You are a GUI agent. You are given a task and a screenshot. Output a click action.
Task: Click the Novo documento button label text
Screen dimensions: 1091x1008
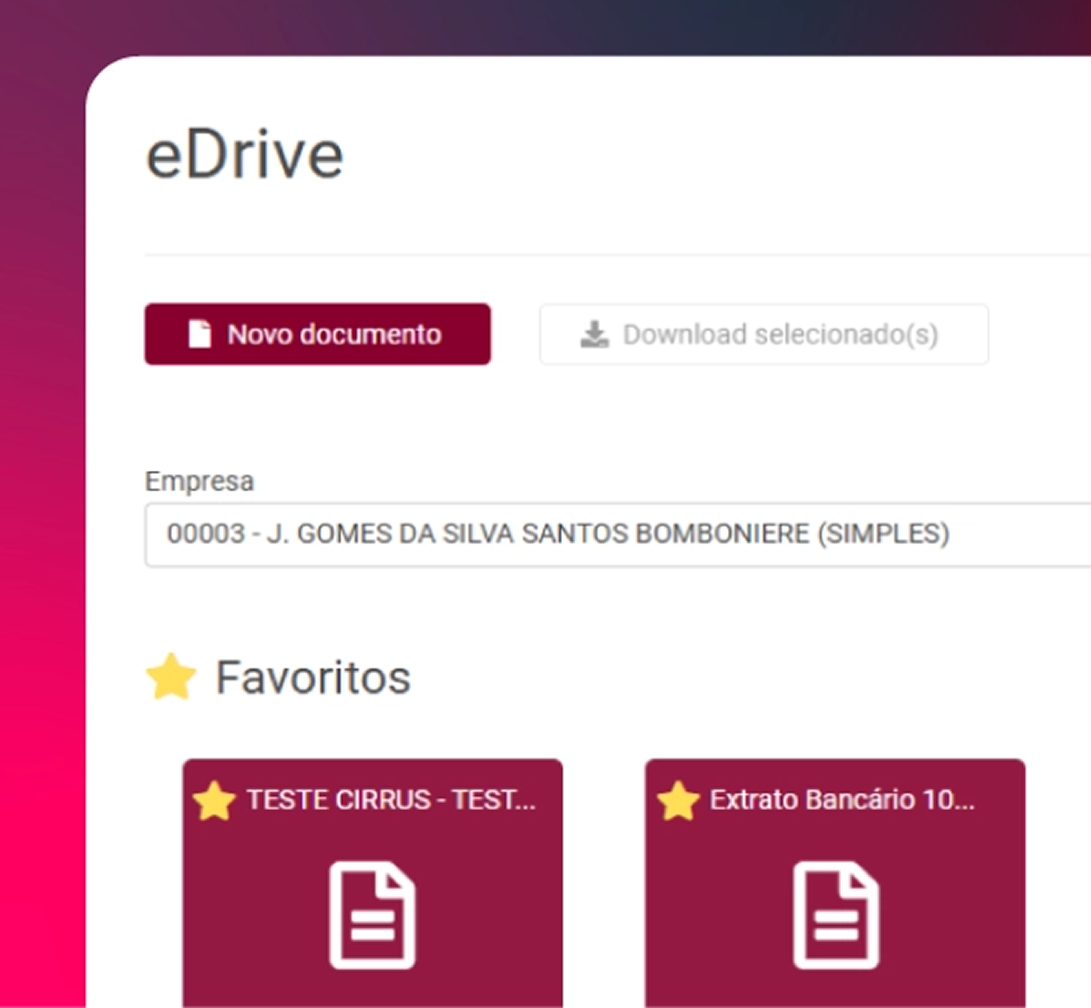pyautogui.click(x=334, y=334)
